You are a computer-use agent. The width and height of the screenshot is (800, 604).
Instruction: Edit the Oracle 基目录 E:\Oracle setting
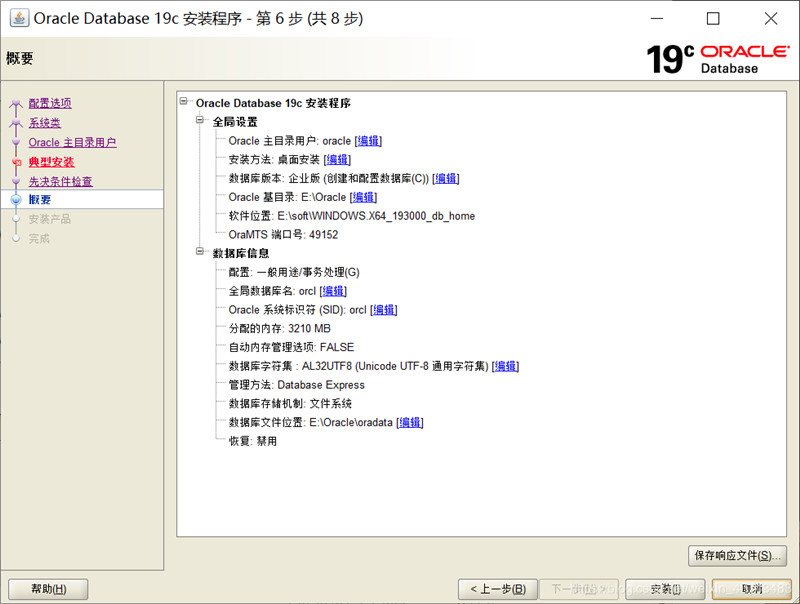coord(363,197)
